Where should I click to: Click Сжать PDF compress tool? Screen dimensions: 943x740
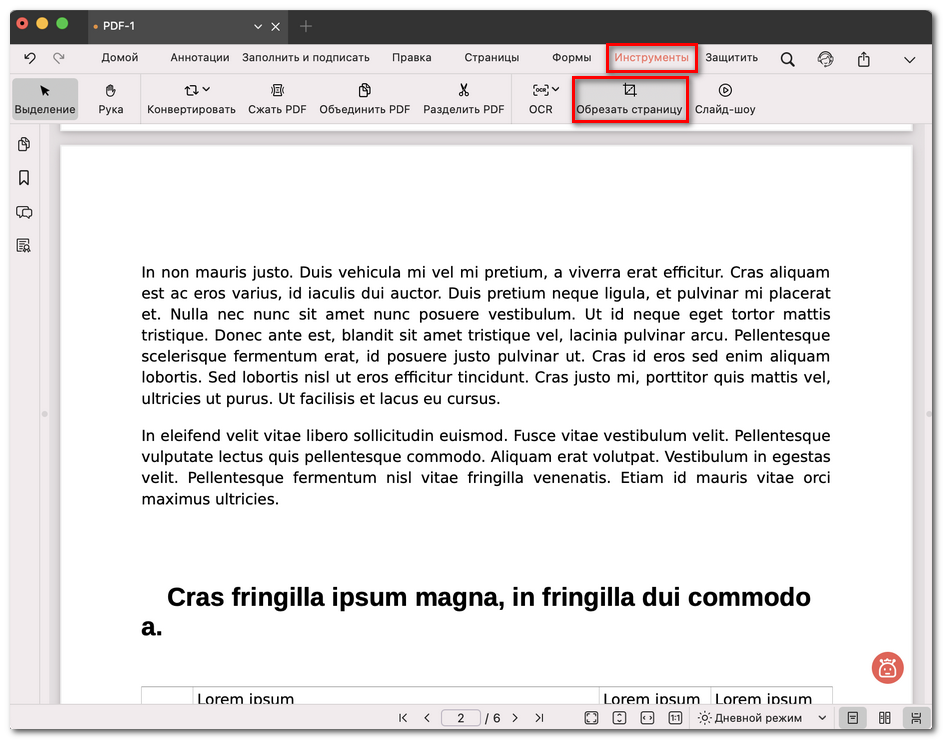277,98
